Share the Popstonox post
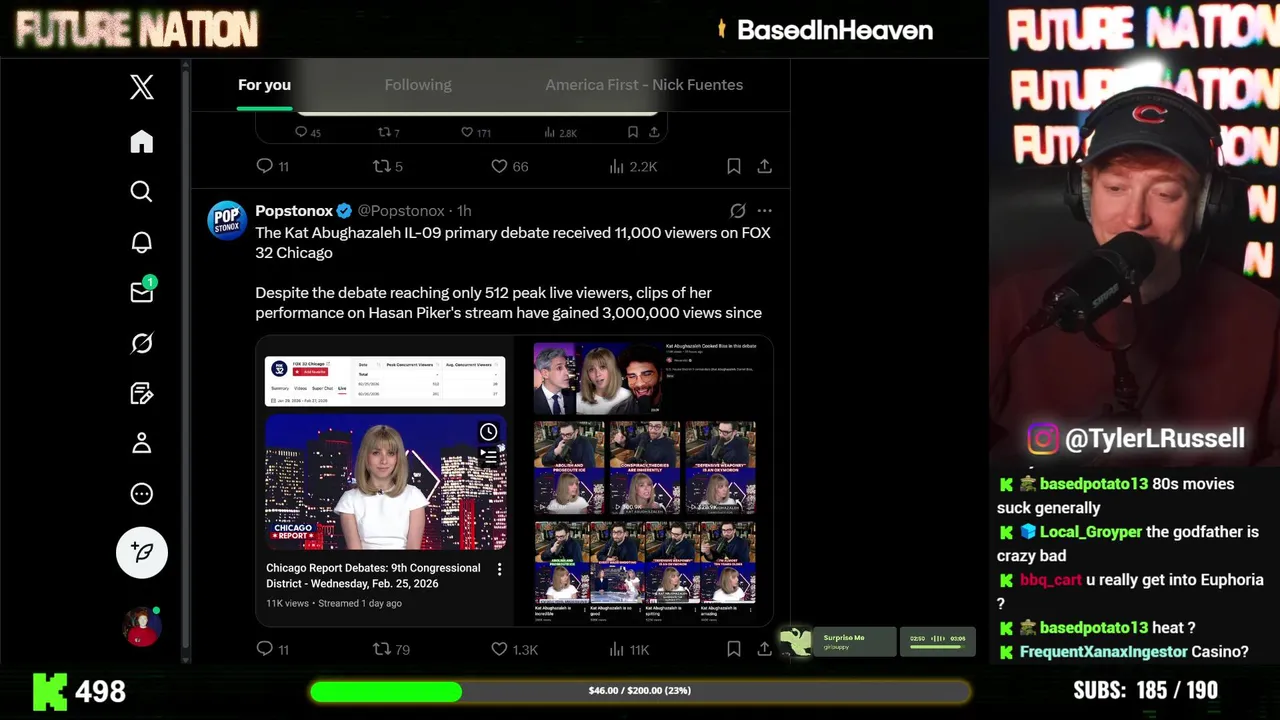Screen dimensions: 1280x720 click(x=764, y=649)
